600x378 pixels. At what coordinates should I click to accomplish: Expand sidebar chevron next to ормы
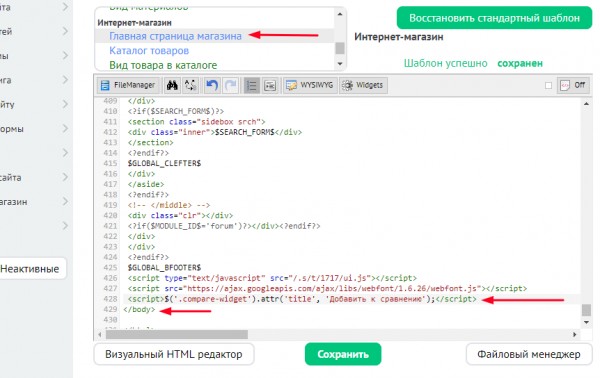pos(65,128)
